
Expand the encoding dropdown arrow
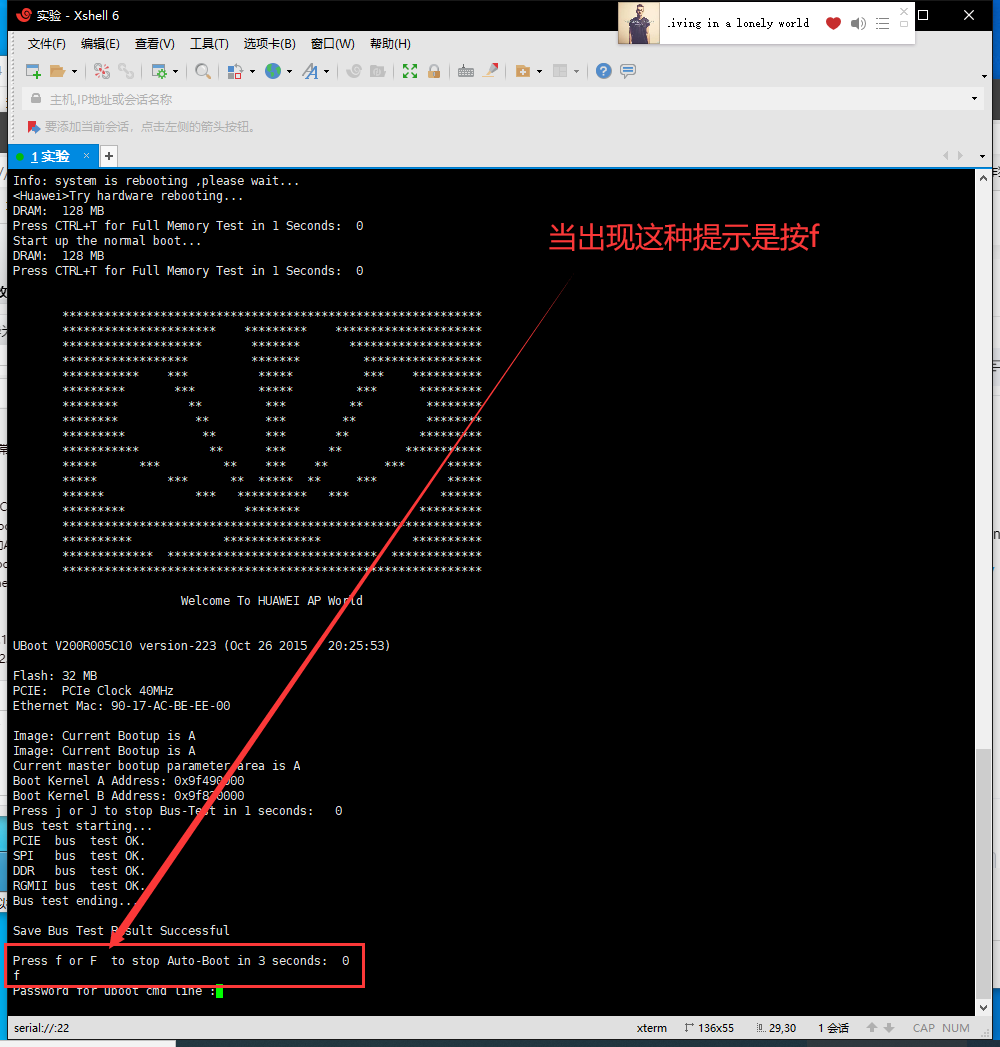[x=289, y=71]
